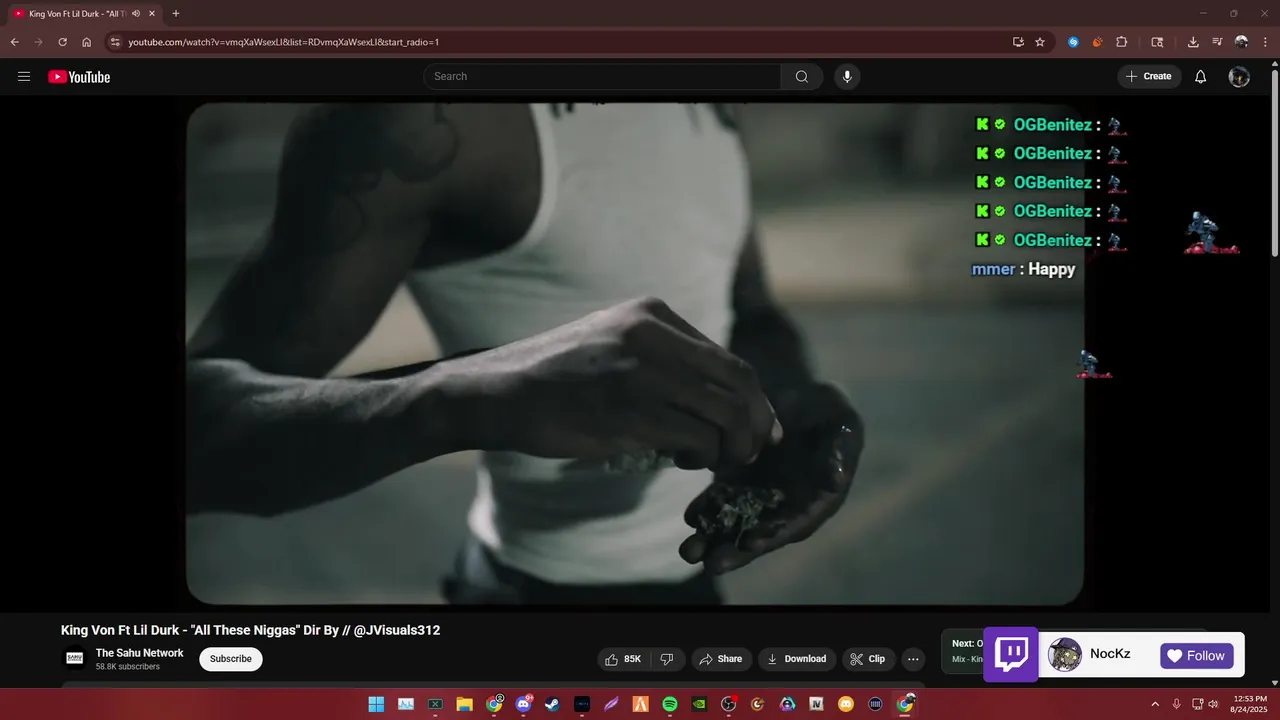Open a new browser tab

[x=176, y=14]
